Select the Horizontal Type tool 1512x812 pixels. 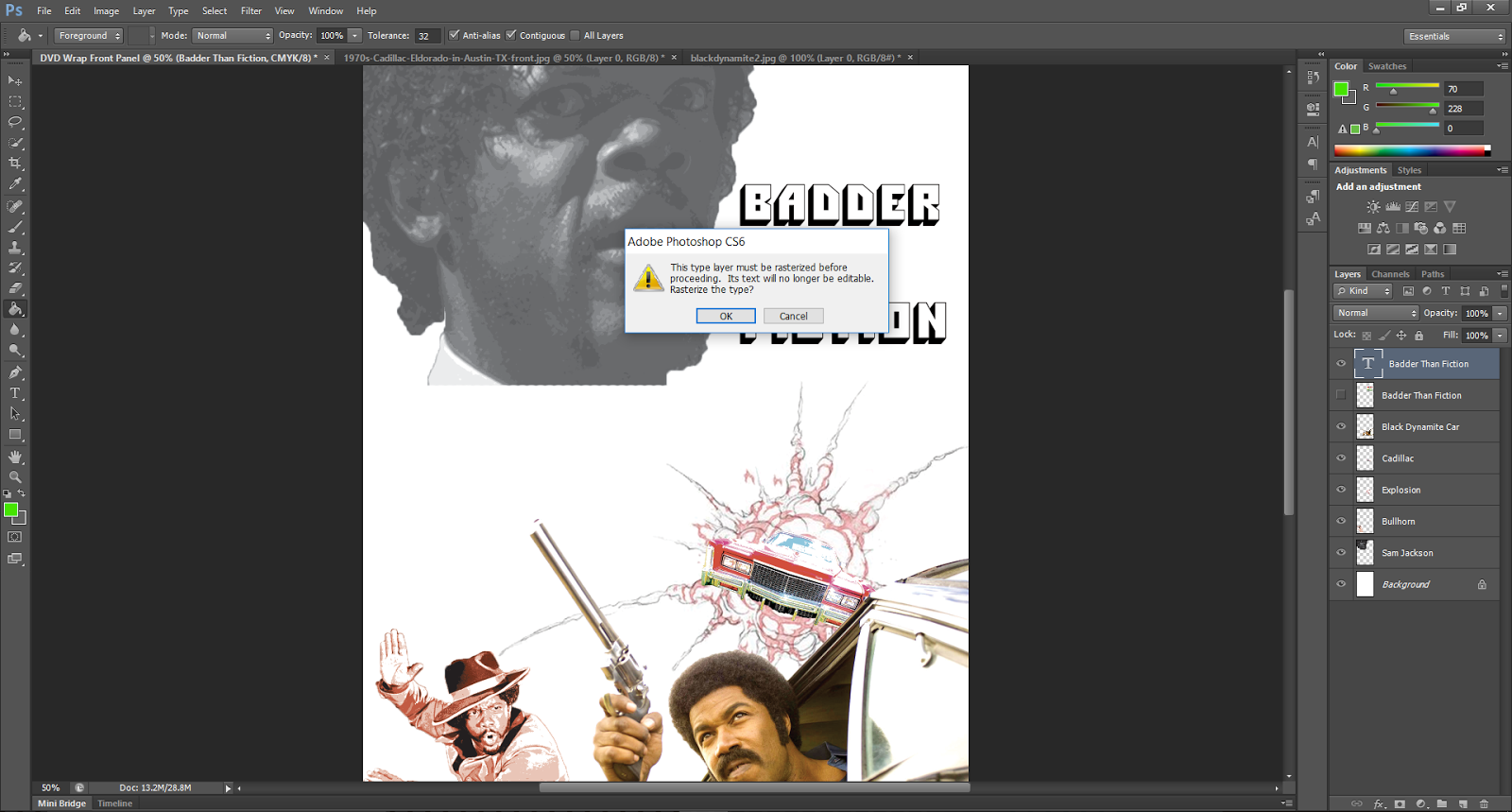pos(15,393)
